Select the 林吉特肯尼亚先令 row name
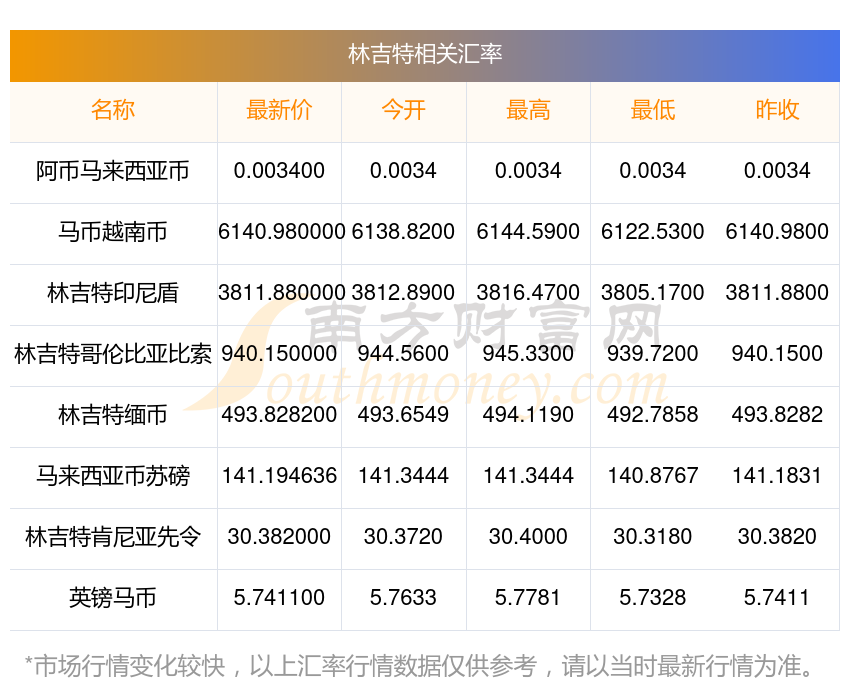This screenshot has height=698, width=850. pos(113,537)
